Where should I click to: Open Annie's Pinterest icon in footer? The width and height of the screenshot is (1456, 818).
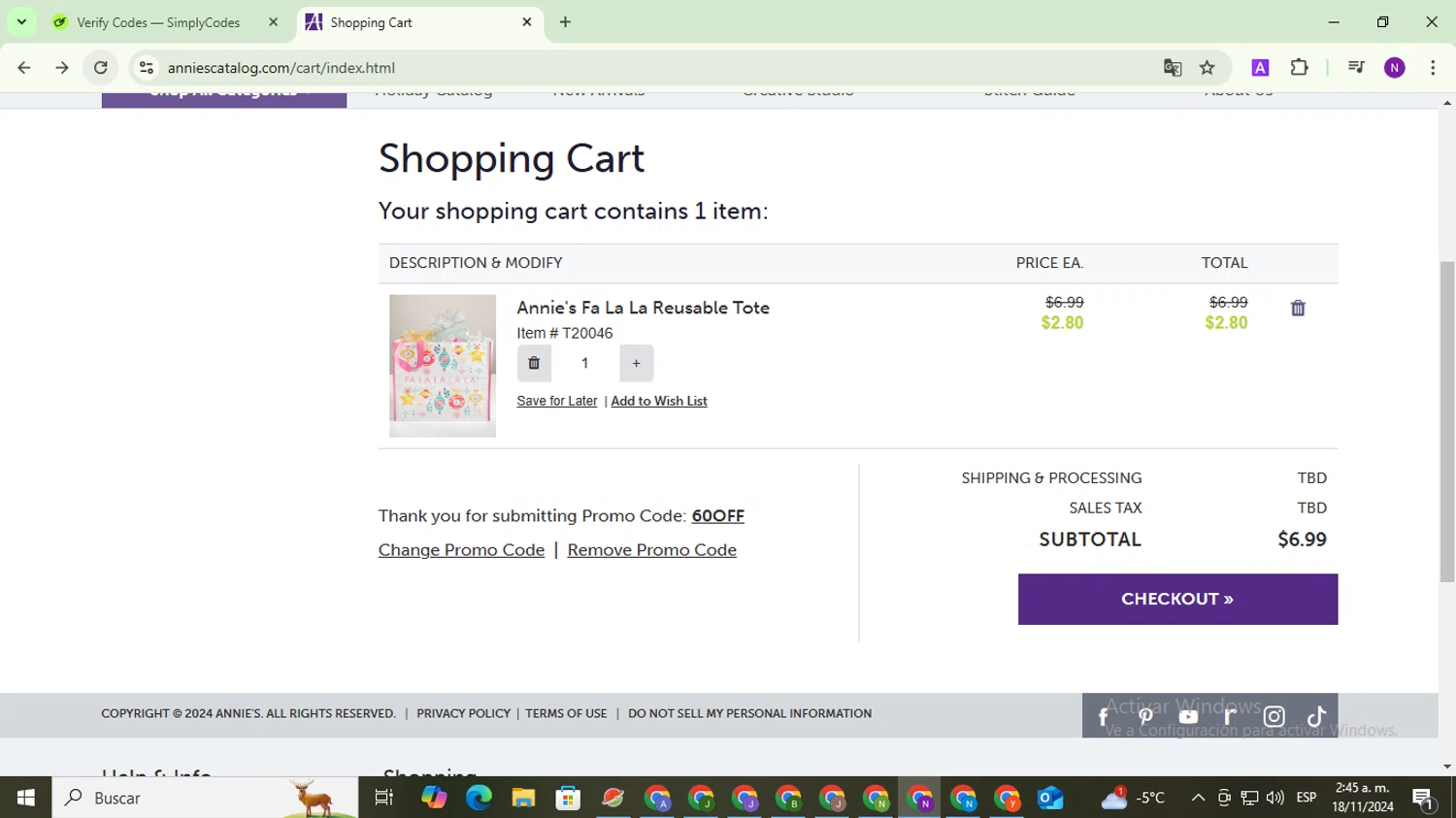(1145, 716)
